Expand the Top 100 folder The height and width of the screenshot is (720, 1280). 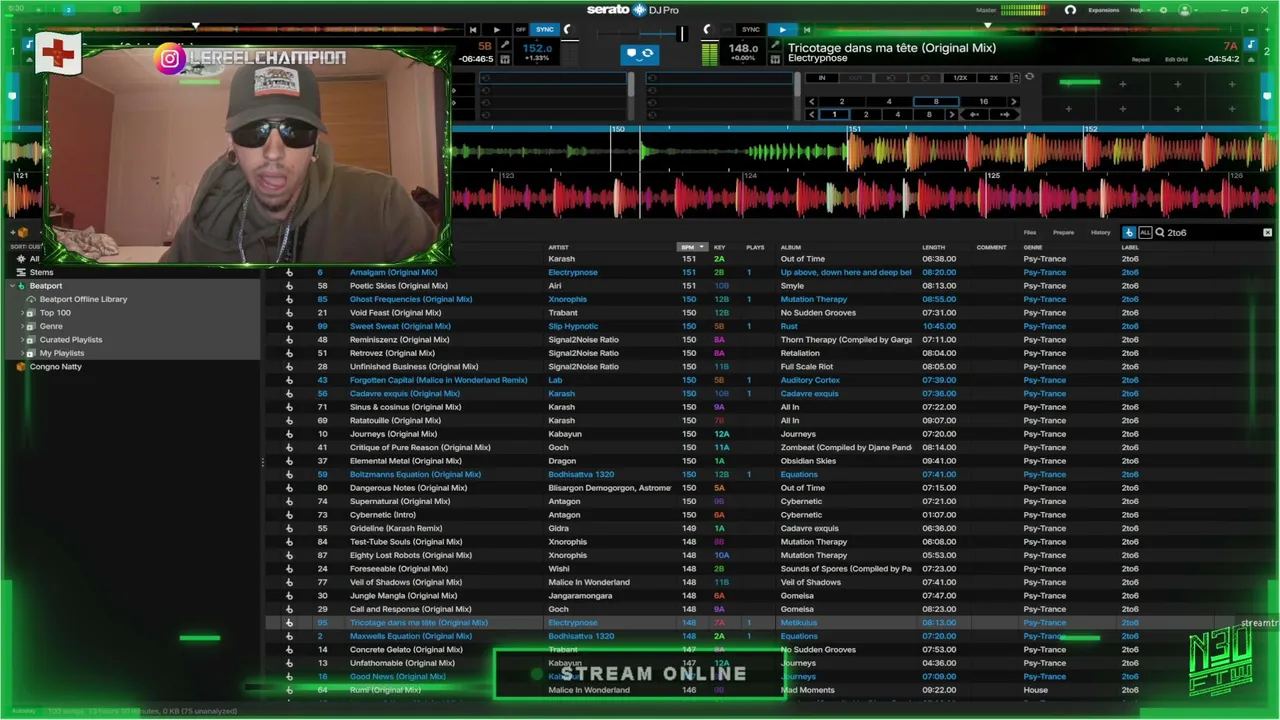coord(22,313)
